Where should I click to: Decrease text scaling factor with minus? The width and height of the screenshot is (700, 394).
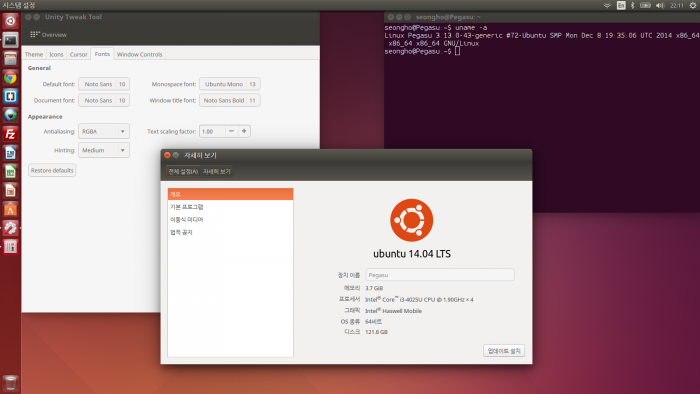(x=231, y=131)
